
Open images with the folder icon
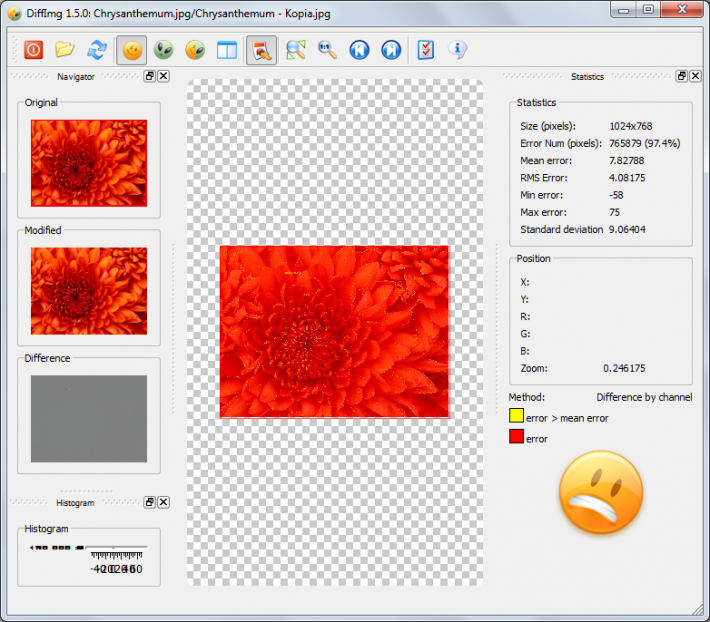[x=65, y=49]
